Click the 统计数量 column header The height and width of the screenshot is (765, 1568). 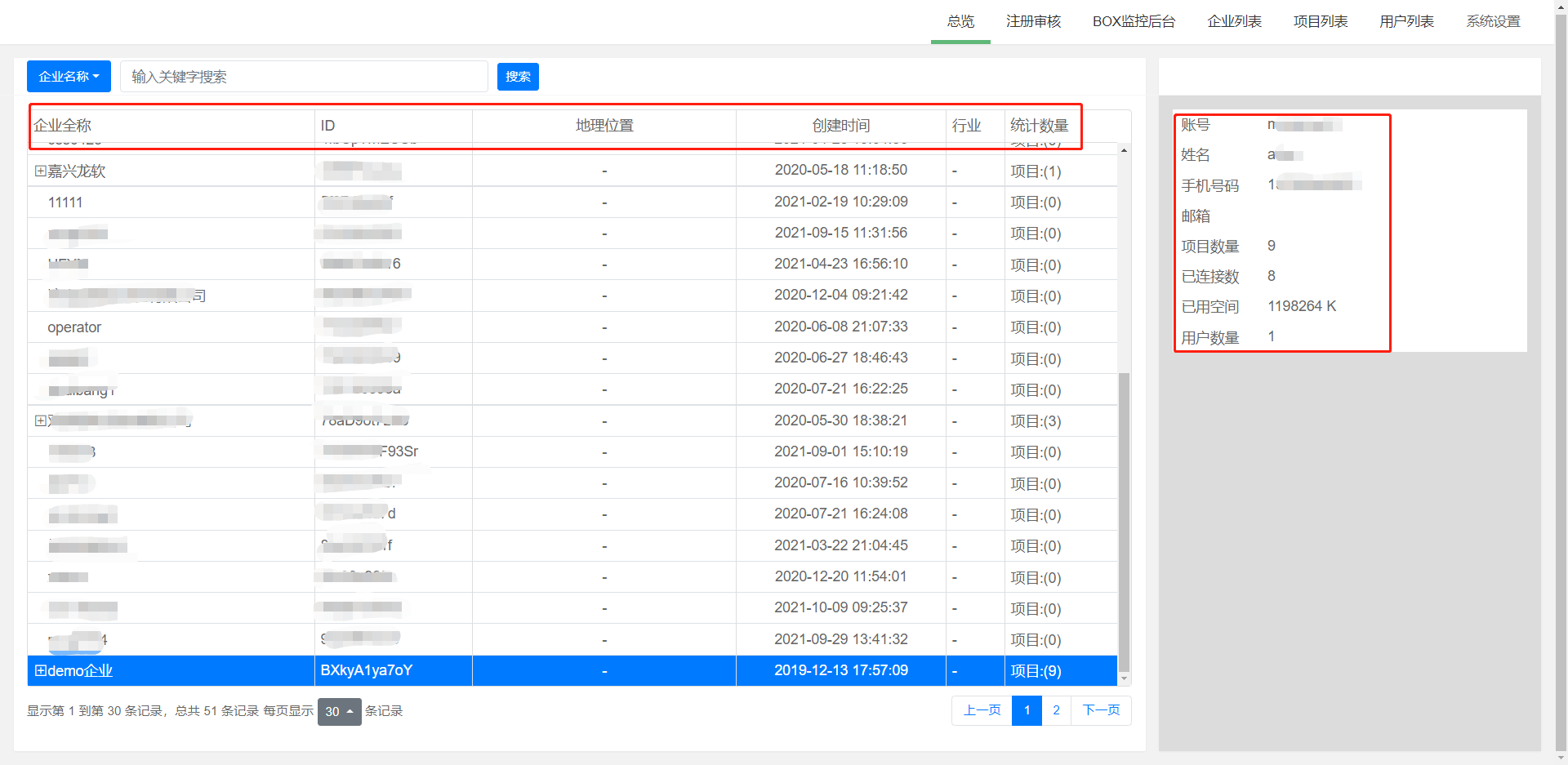1039,126
